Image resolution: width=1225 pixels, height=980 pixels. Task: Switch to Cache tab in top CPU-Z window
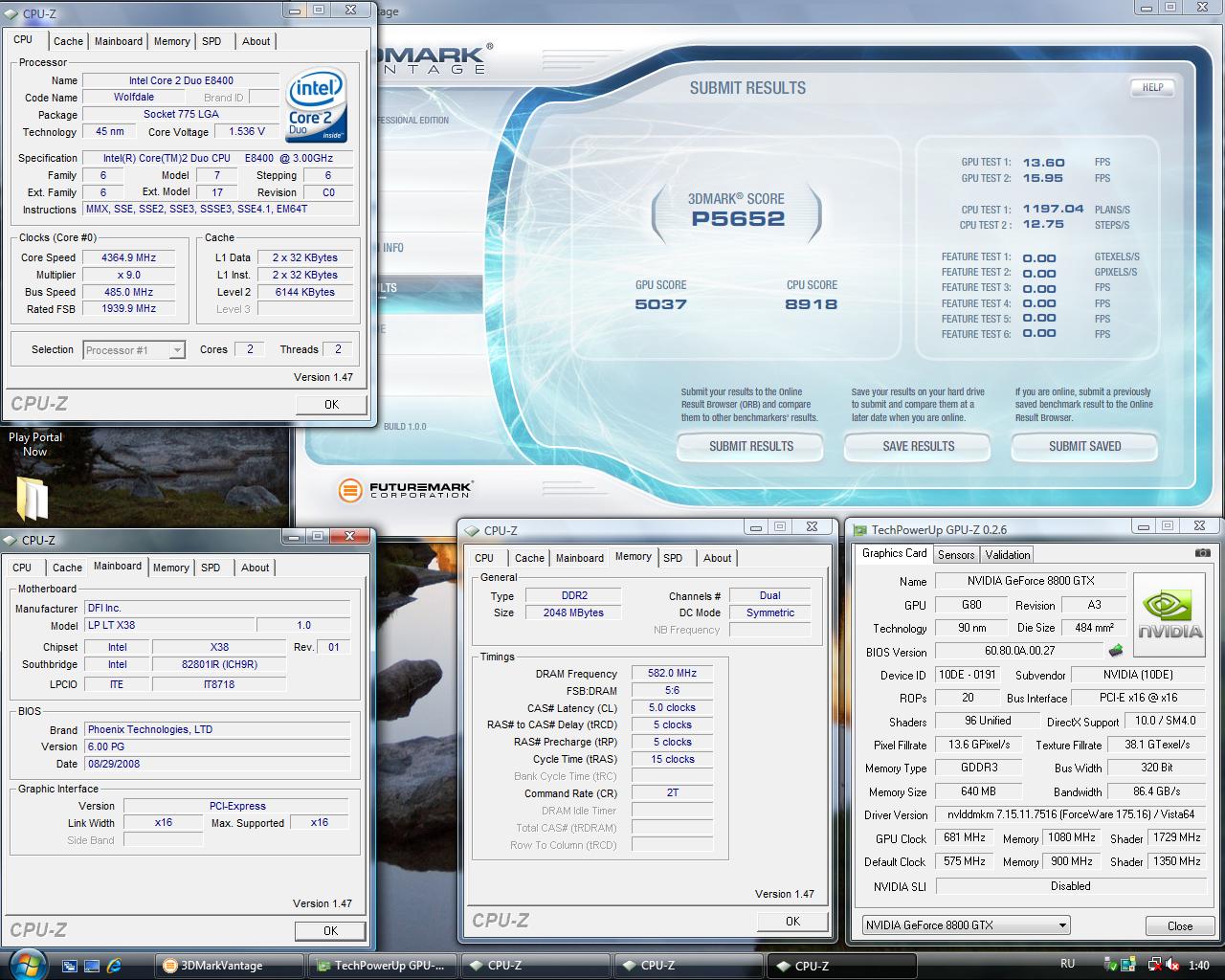click(68, 41)
